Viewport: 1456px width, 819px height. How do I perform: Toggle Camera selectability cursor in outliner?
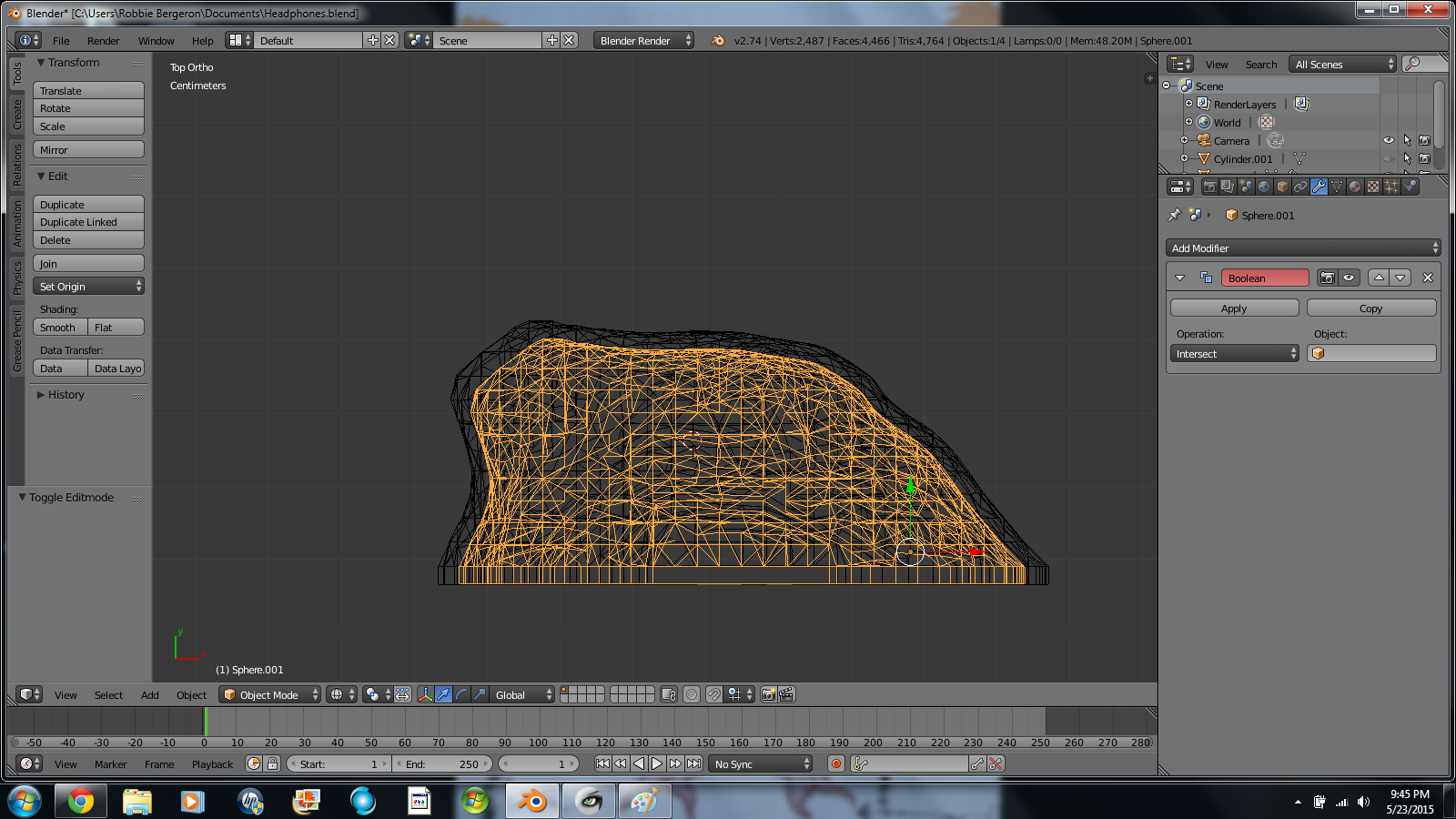[x=1407, y=140]
